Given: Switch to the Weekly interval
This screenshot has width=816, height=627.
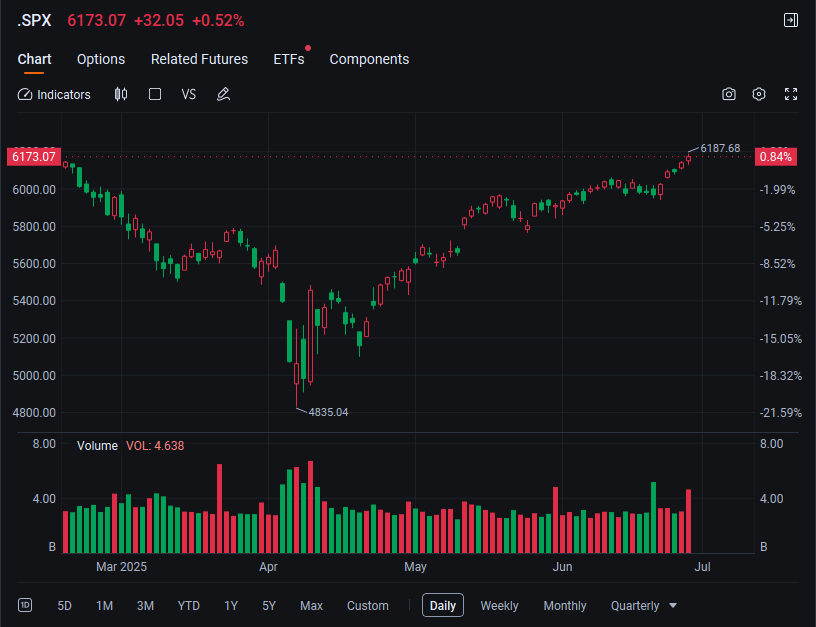Looking at the screenshot, I should [x=499, y=606].
